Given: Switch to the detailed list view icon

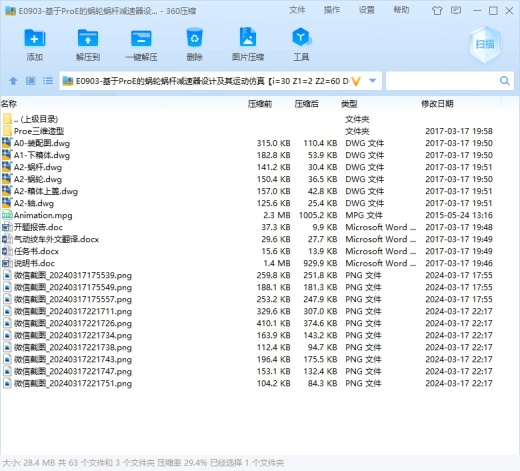Looking at the screenshot, I should (48, 81).
